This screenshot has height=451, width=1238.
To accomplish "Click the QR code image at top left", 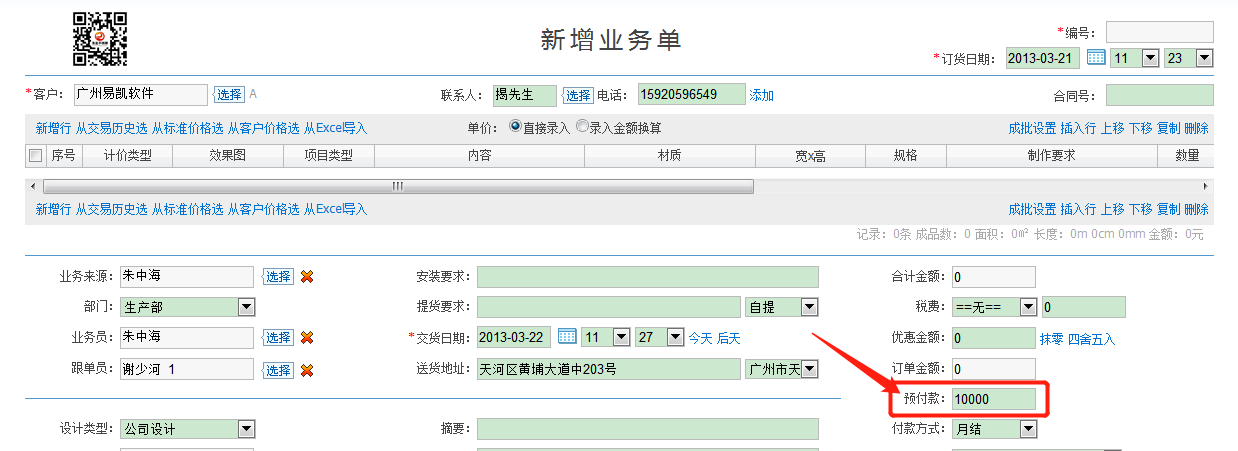I will coord(99,39).
